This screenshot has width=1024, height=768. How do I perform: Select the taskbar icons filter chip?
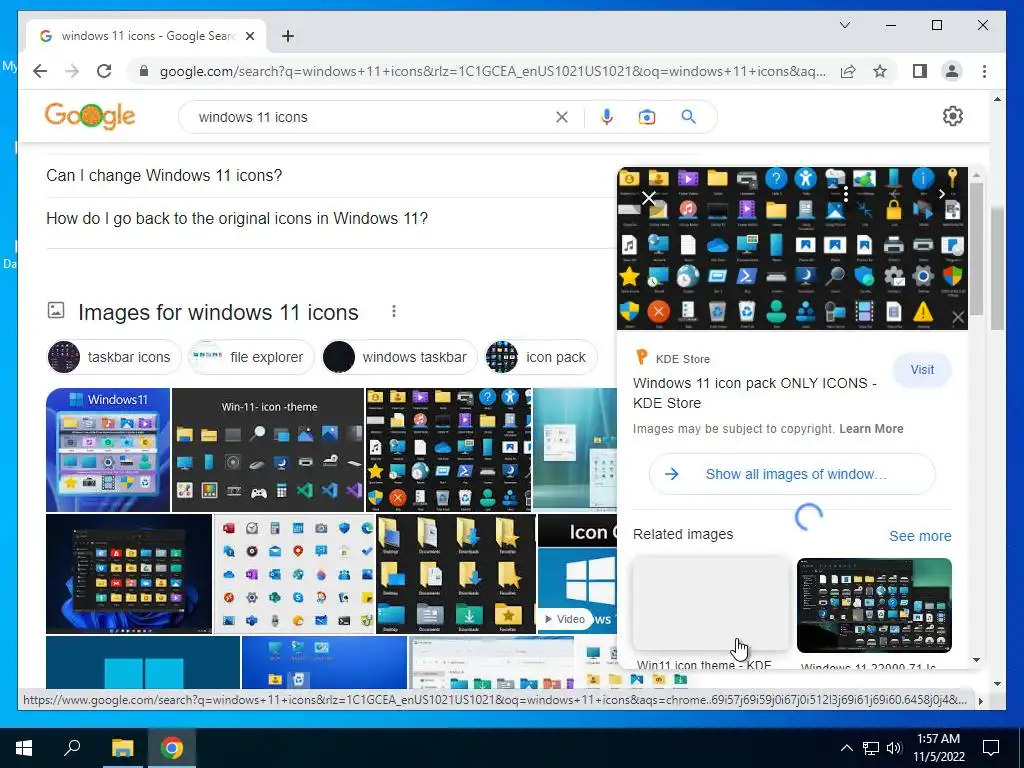coord(113,357)
